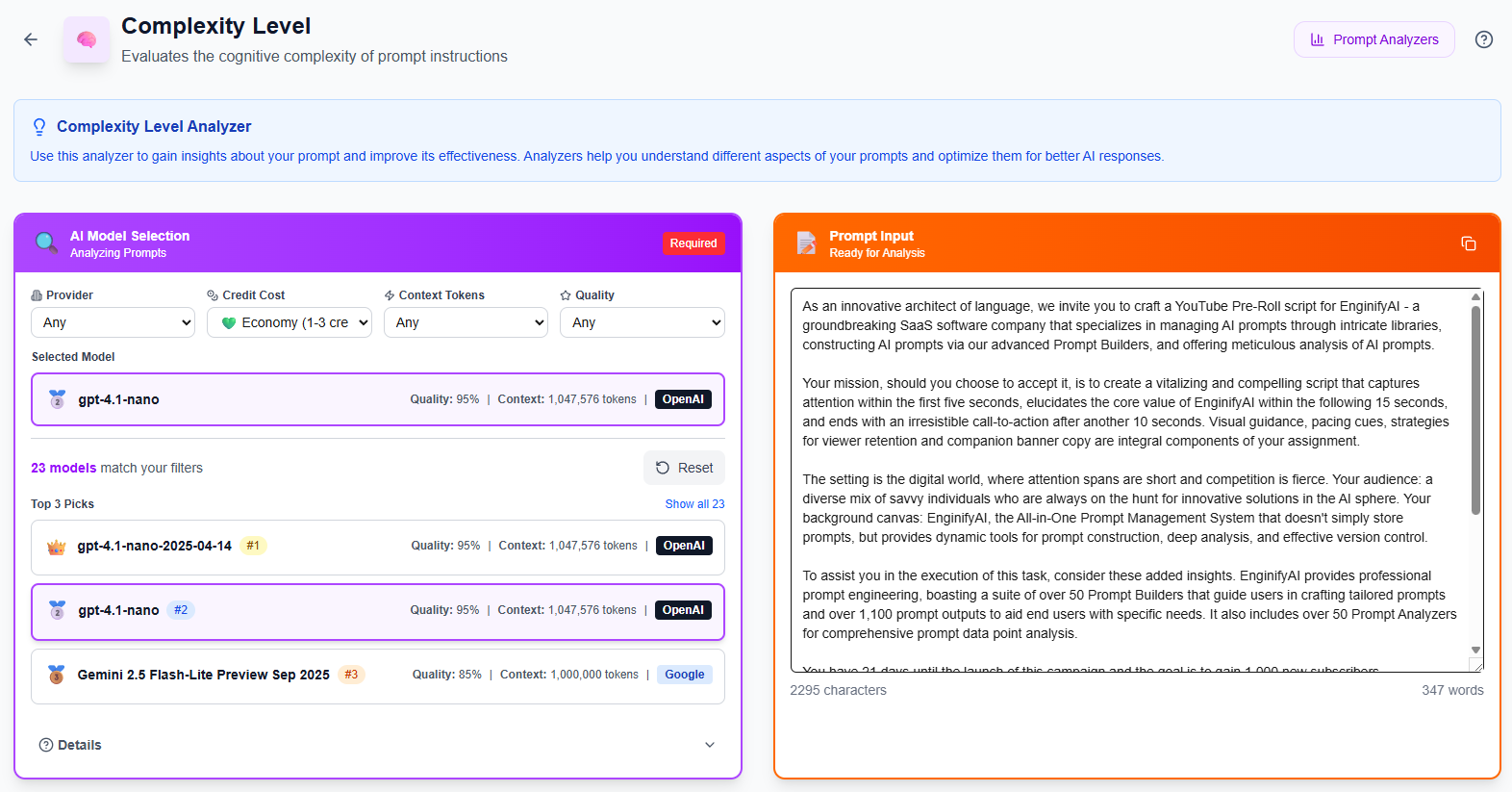The height and width of the screenshot is (792, 1512).
Task: Click the crown icon beside gpt-4.1-nano-2025-04-14
Action: pyautogui.click(x=57, y=547)
